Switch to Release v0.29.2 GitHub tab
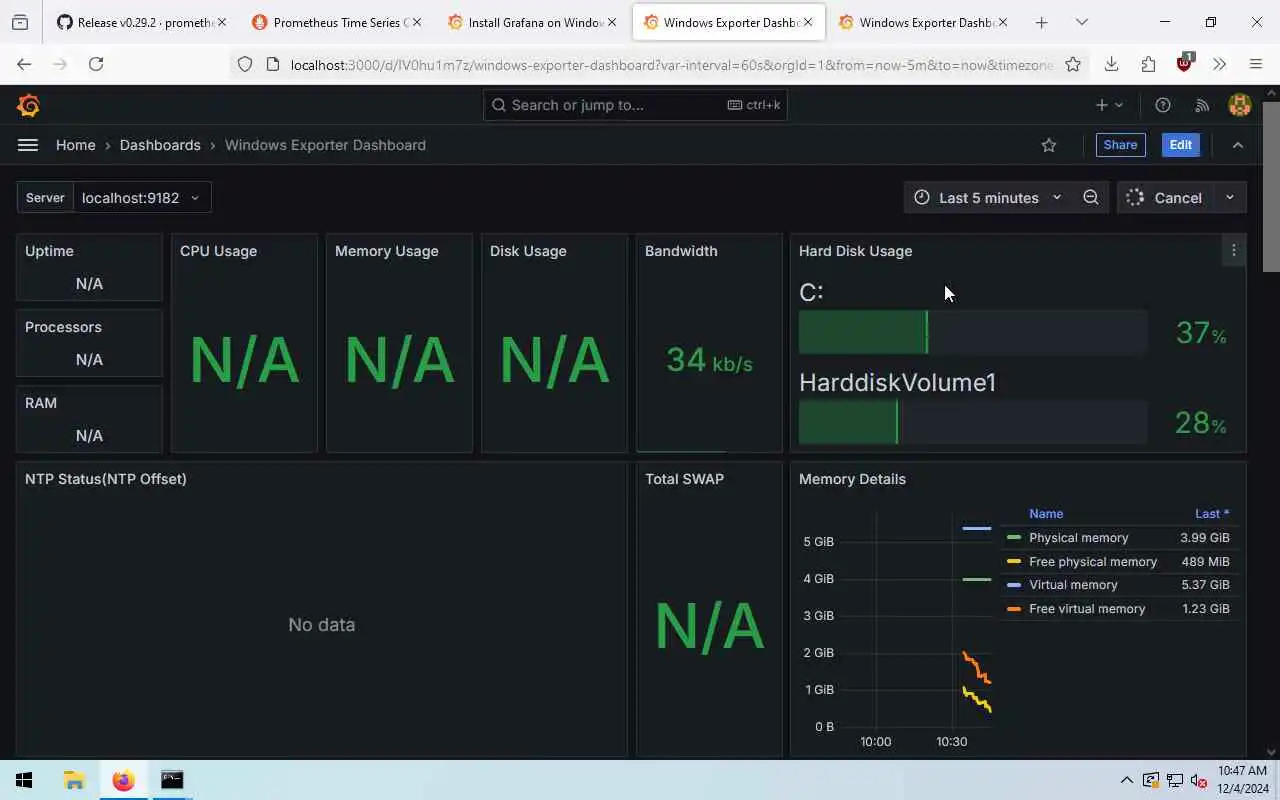1280x800 pixels. click(140, 22)
